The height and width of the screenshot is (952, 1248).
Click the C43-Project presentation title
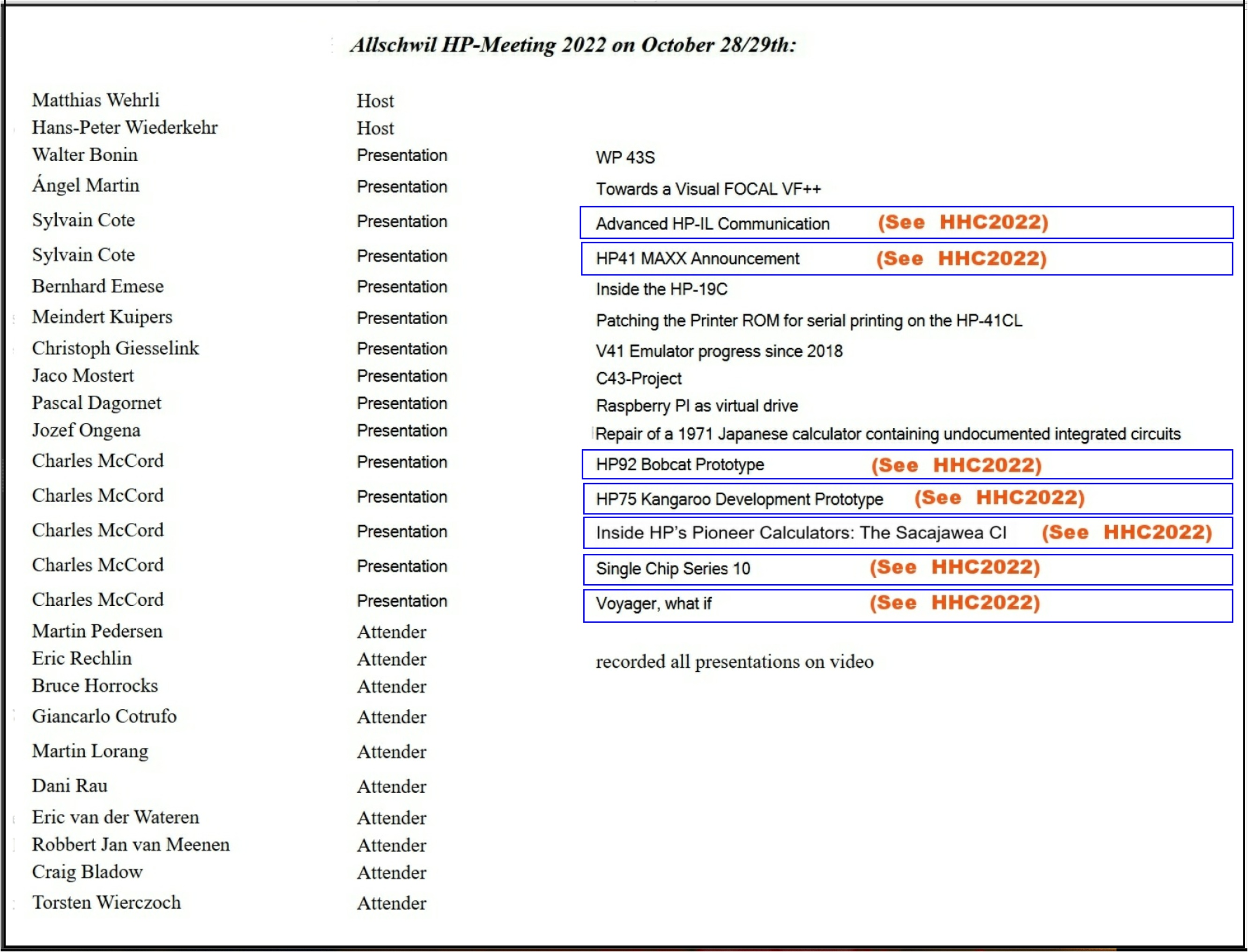pos(638,379)
